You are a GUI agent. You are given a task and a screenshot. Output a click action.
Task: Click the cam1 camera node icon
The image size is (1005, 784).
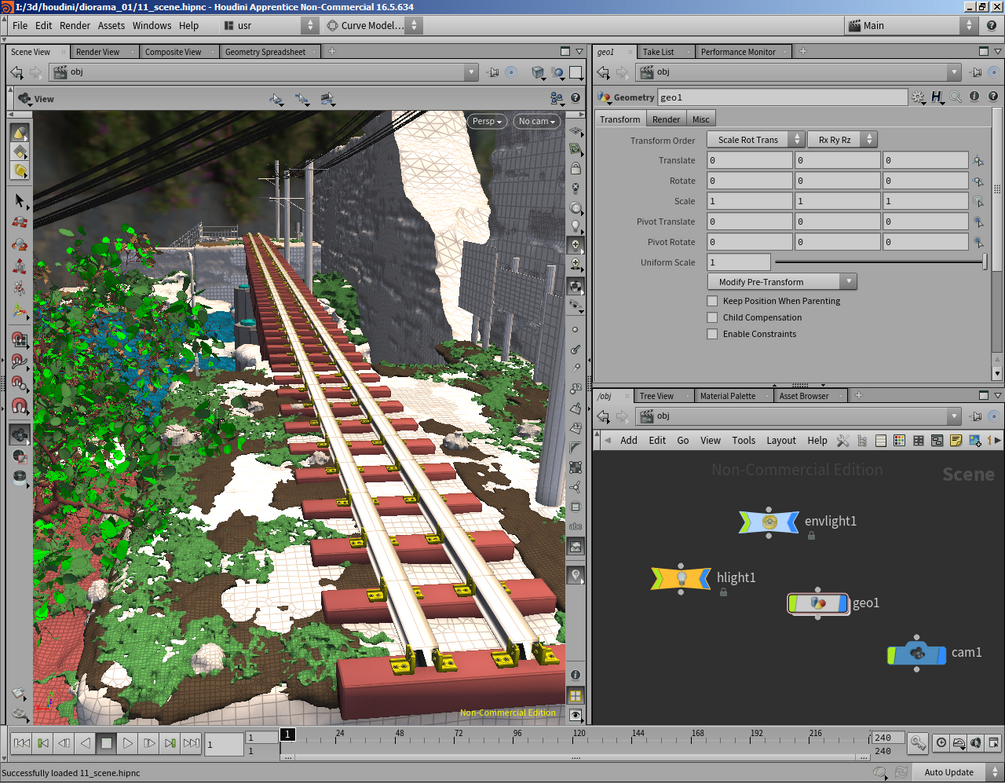(x=917, y=654)
